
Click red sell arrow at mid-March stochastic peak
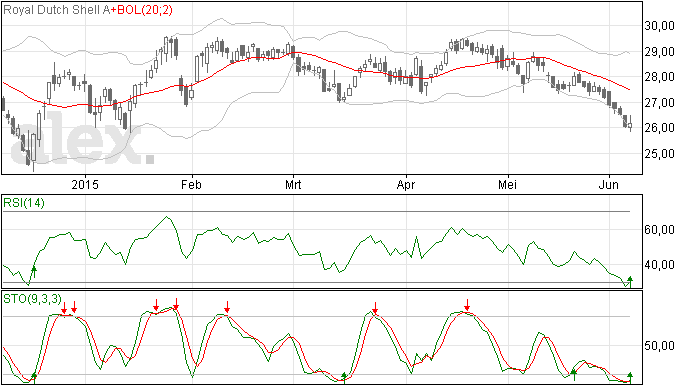pos(375,308)
